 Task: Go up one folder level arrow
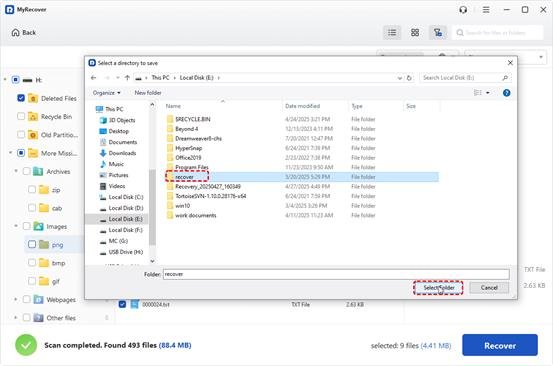[x=127, y=78]
